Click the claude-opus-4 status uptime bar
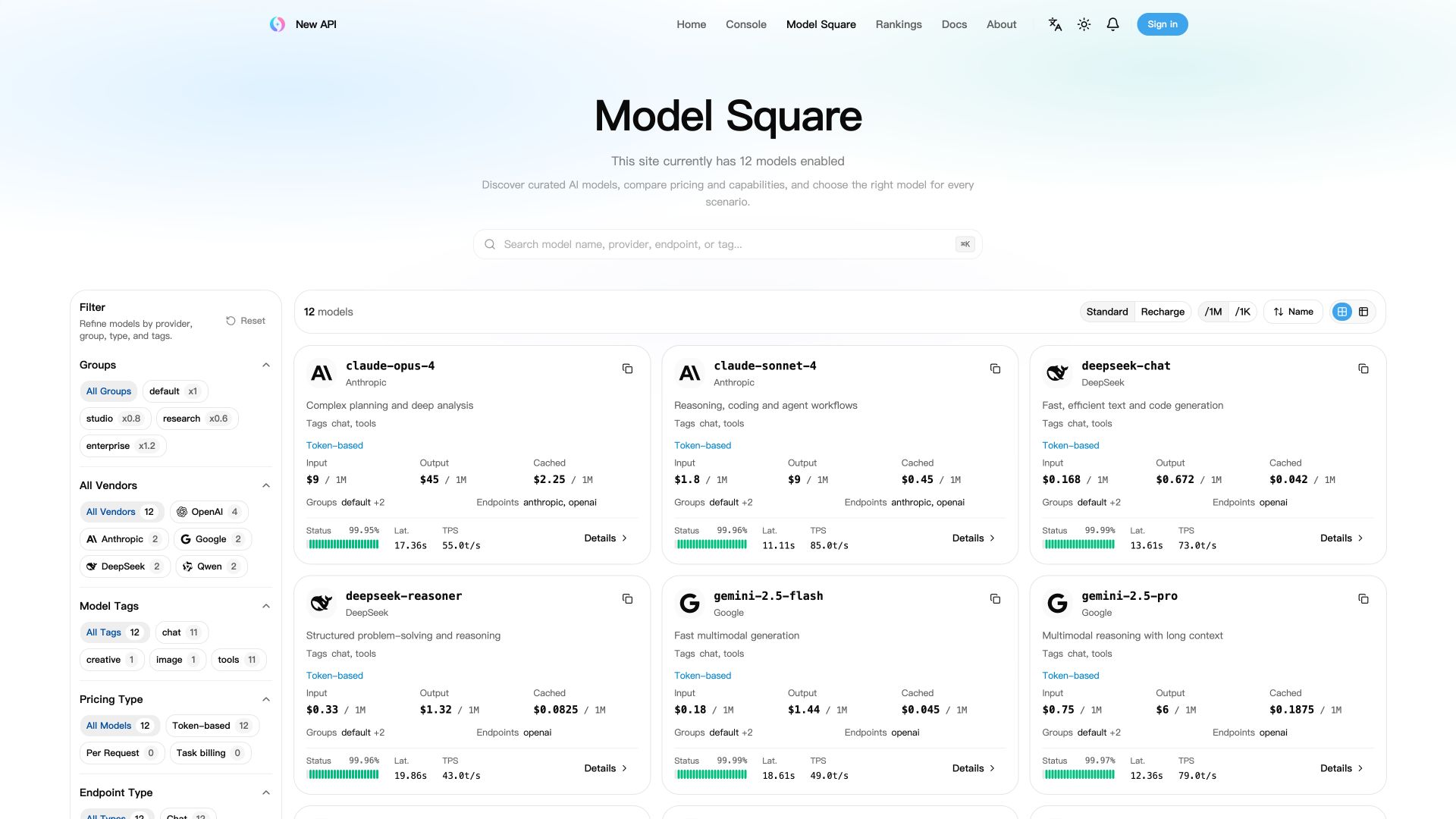Viewport: 1456px width, 819px height. (344, 544)
